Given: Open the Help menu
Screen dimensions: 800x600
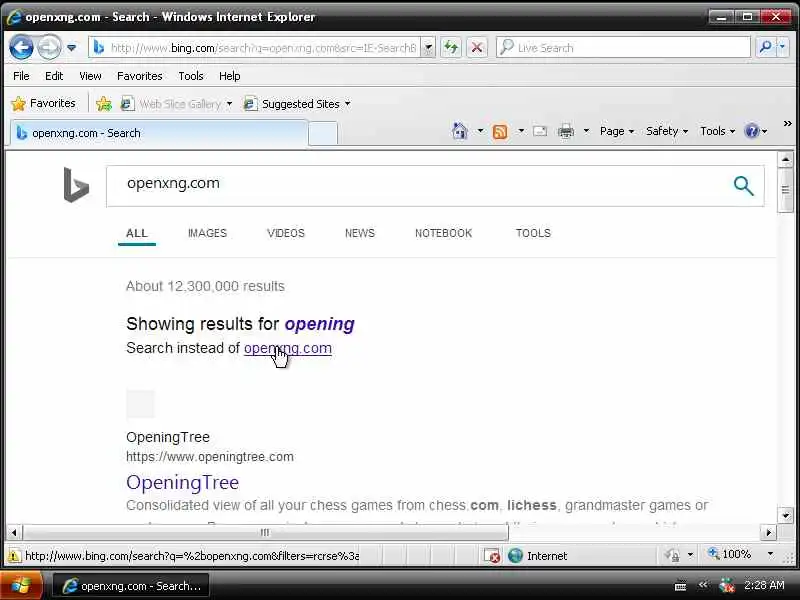Looking at the screenshot, I should pos(230,76).
